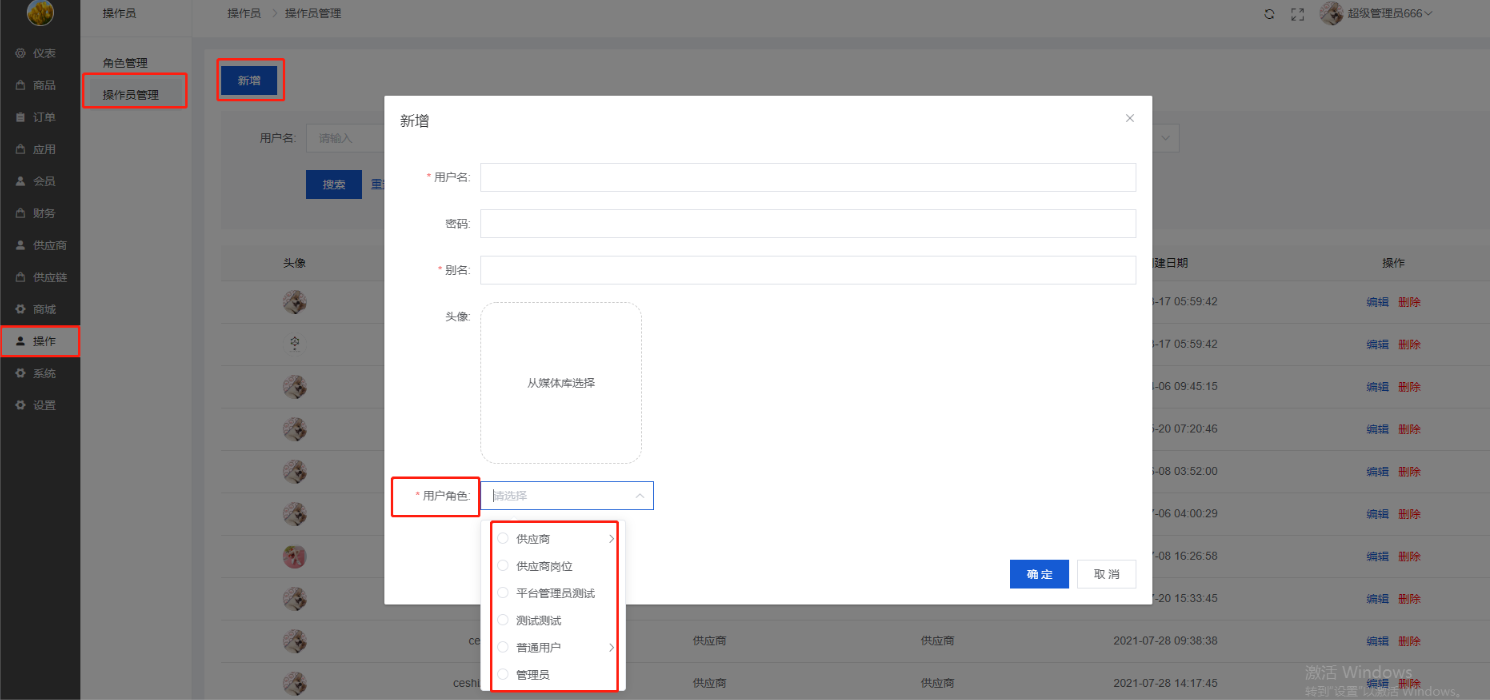Select the 供应商岗位 radio option

point(503,566)
